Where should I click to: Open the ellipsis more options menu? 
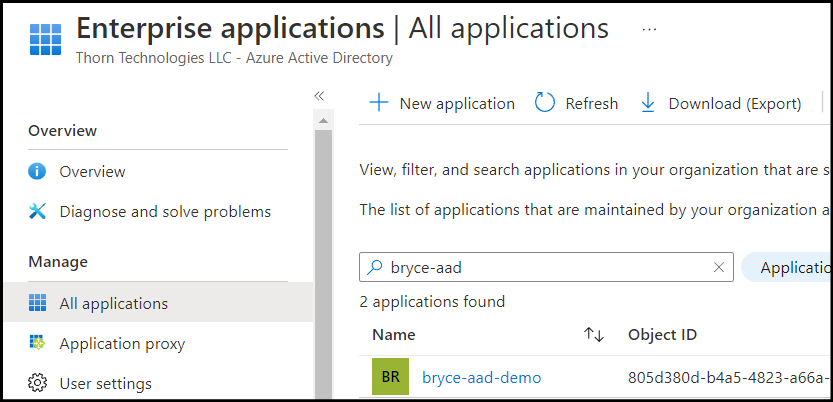649,30
